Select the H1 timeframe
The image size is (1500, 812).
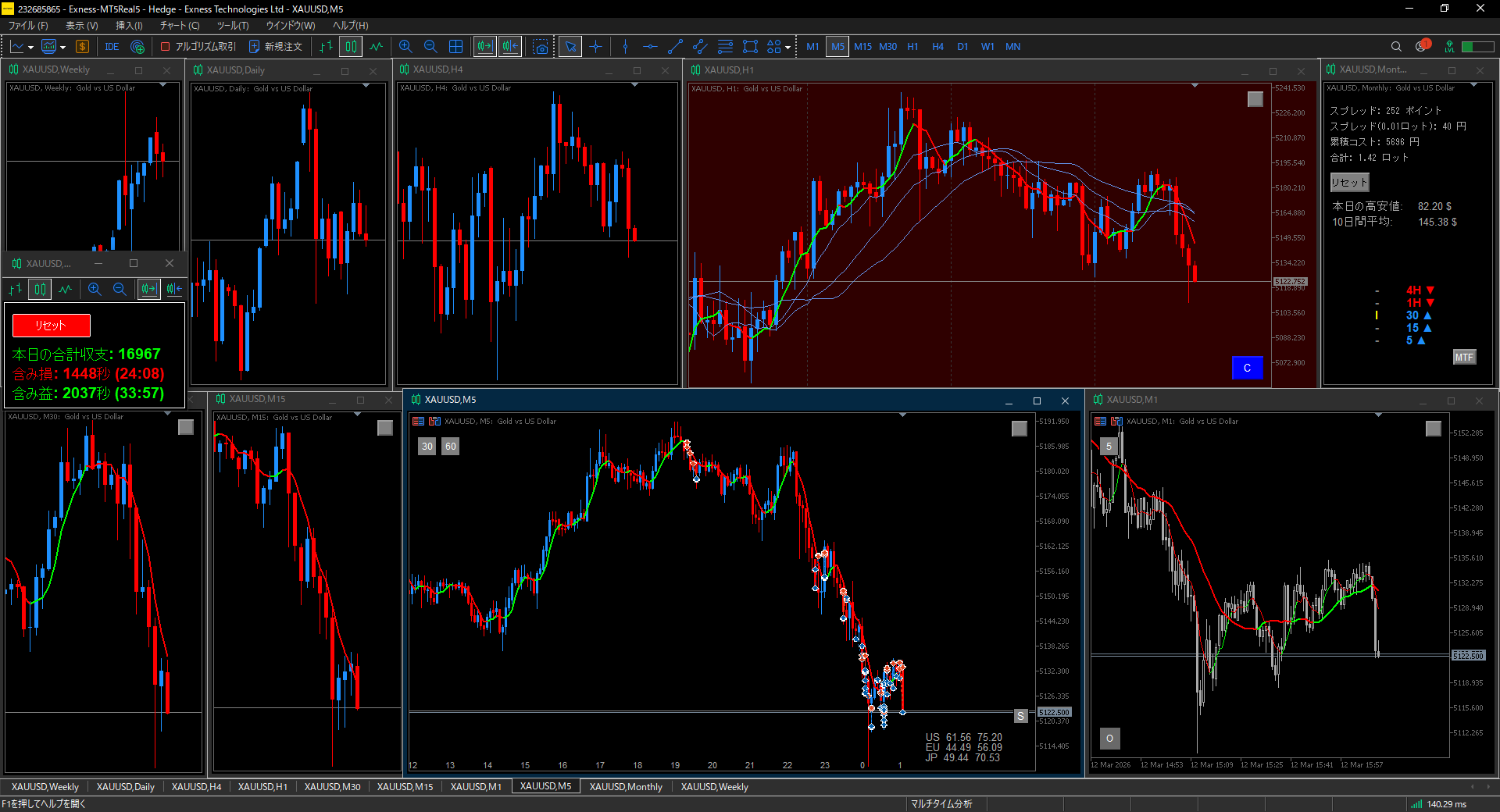tap(912, 47)
